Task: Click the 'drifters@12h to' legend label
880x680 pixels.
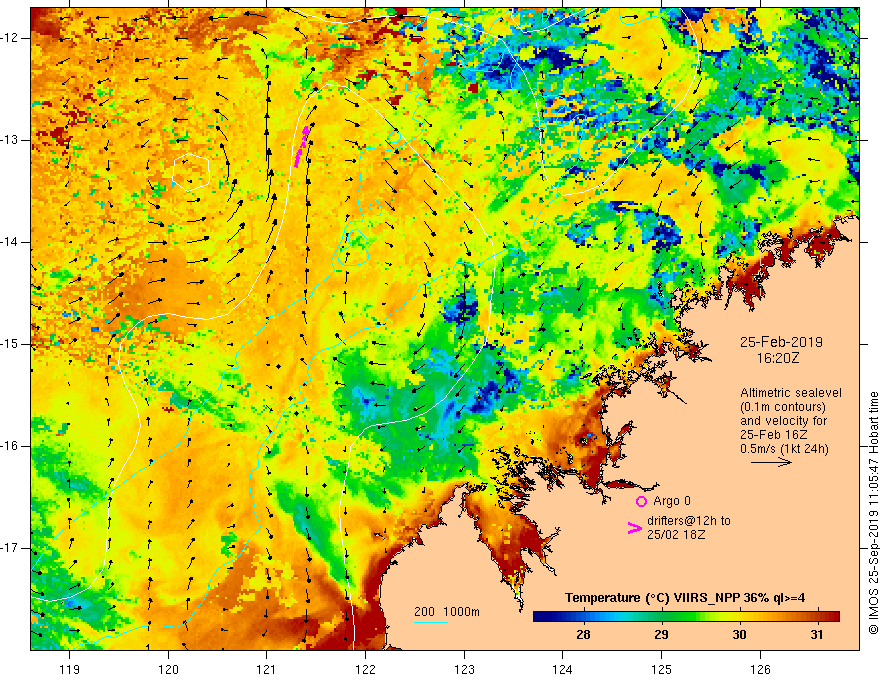Action: coord(689,521)
